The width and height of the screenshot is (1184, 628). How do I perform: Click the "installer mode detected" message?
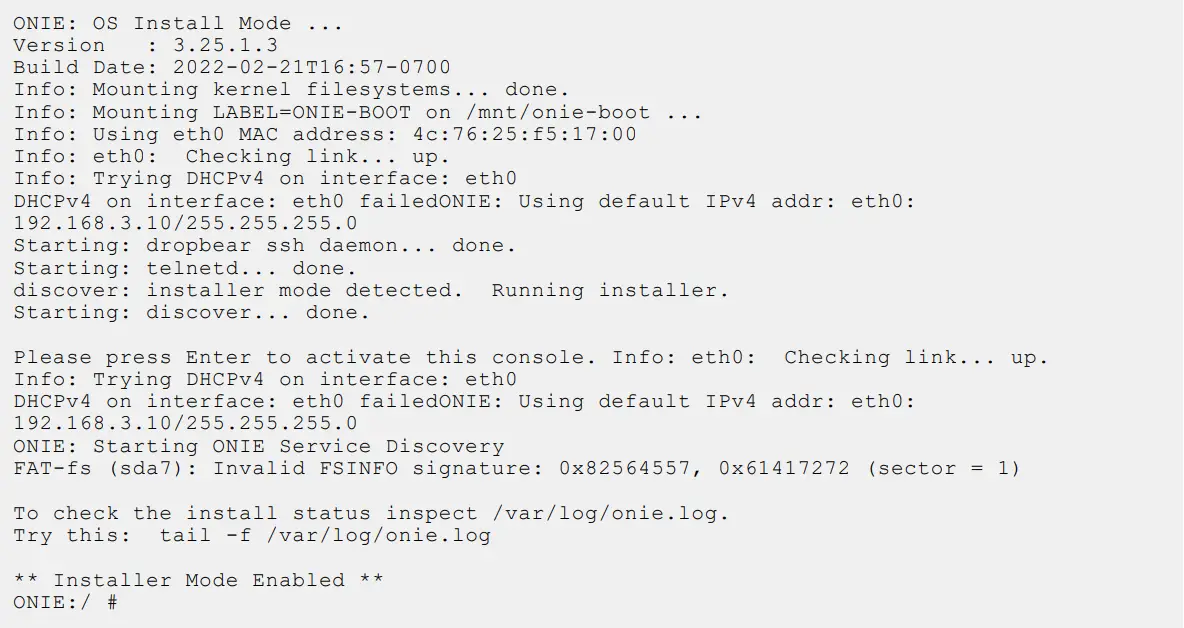click(304, 290)
